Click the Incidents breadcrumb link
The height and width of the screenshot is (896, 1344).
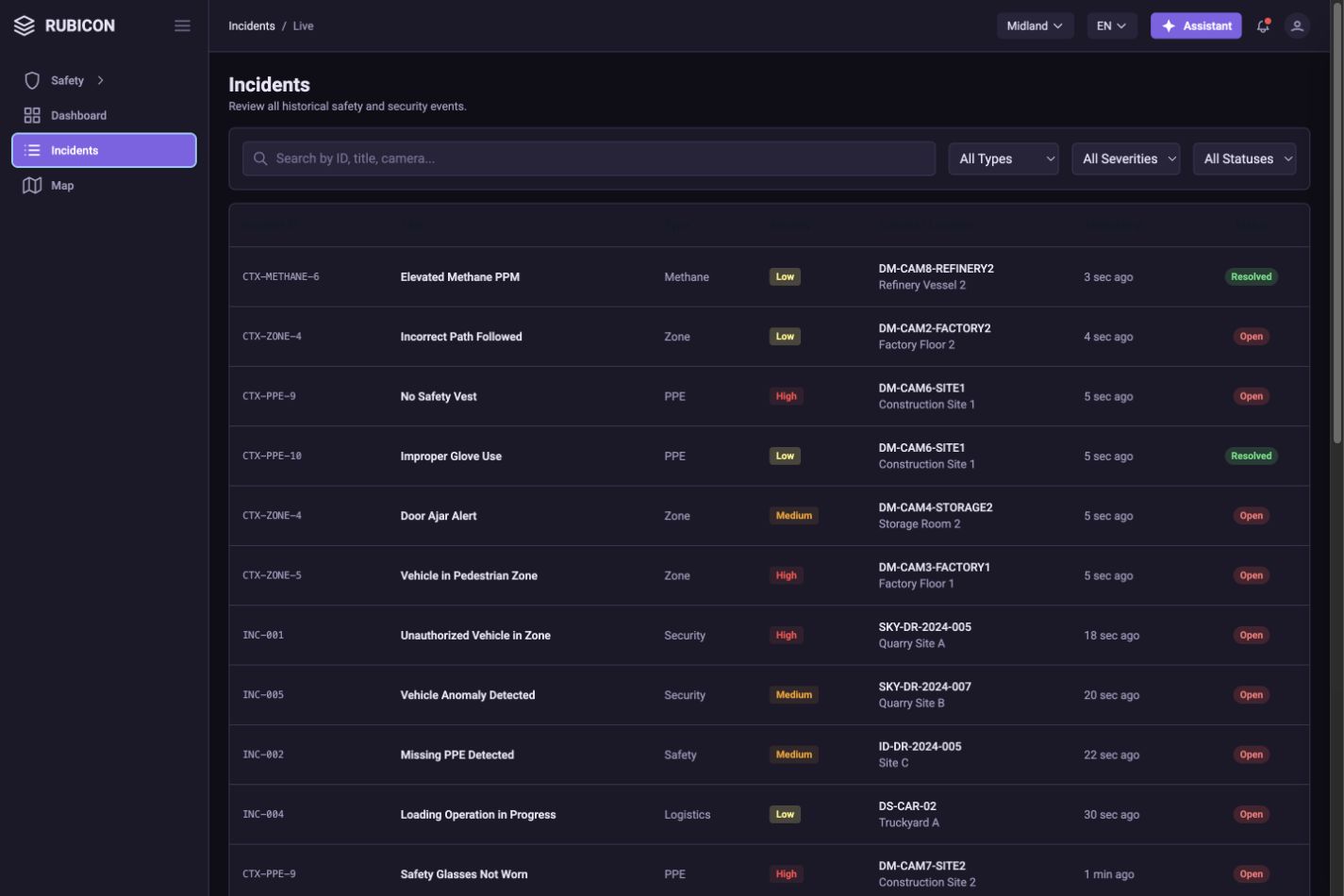pos(252,25)
